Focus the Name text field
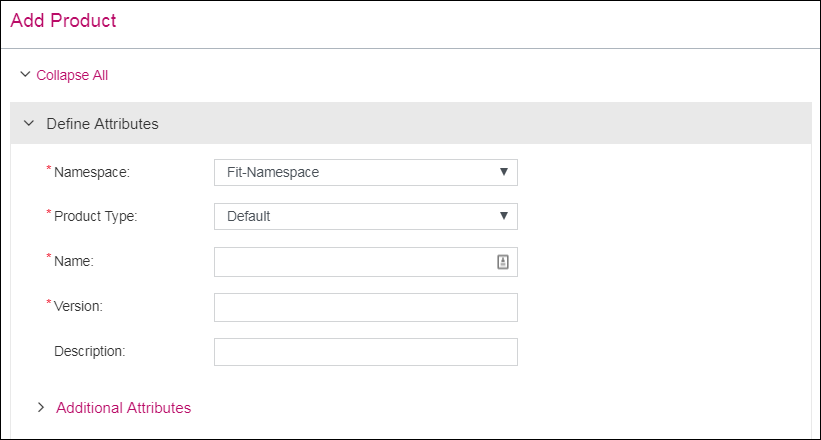Image resolution: width=821 pixels, height=440 pixels. point(352,261)
